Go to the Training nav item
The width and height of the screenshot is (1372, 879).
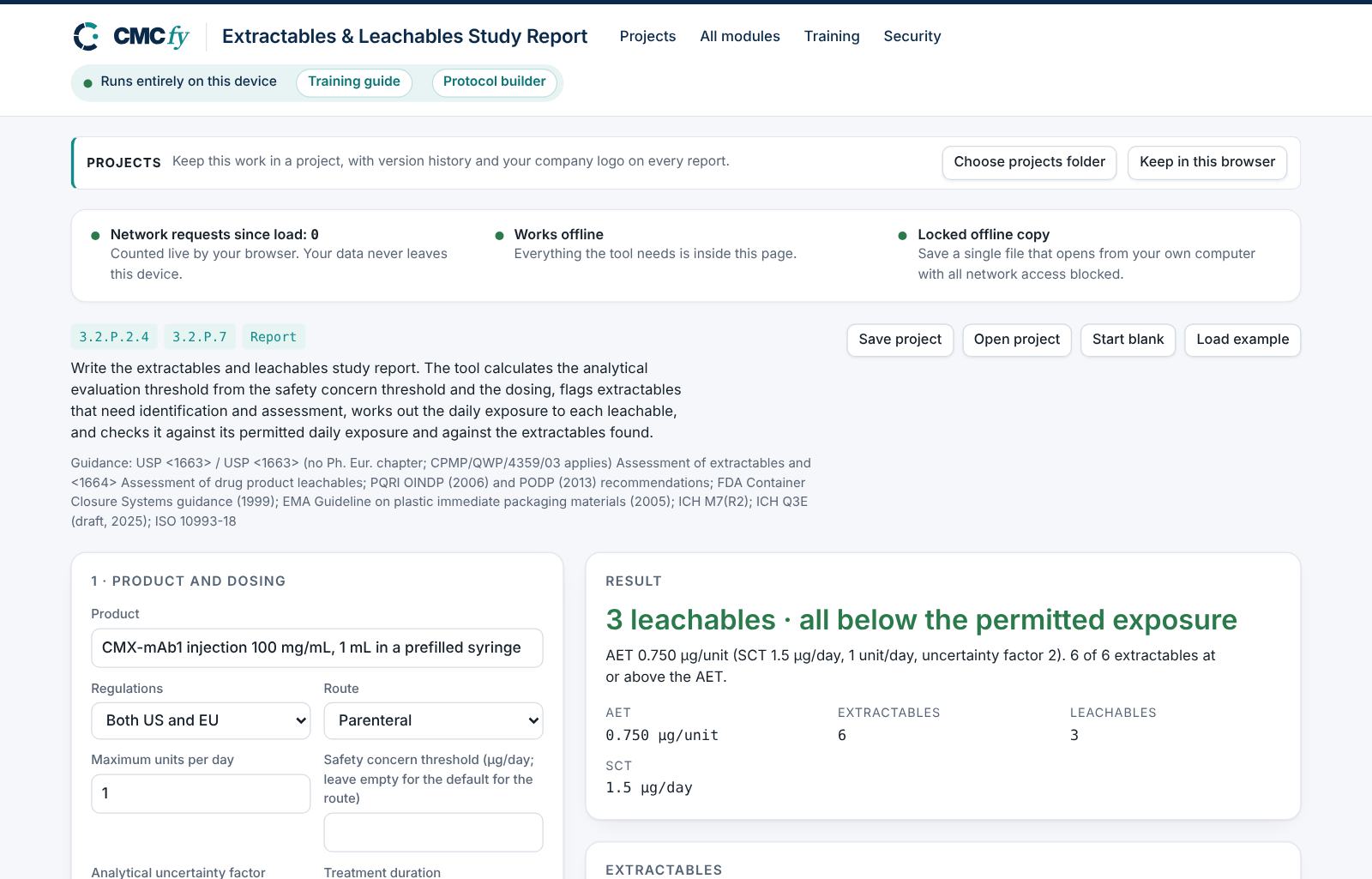pyautogui.click(x=832, y=36)
